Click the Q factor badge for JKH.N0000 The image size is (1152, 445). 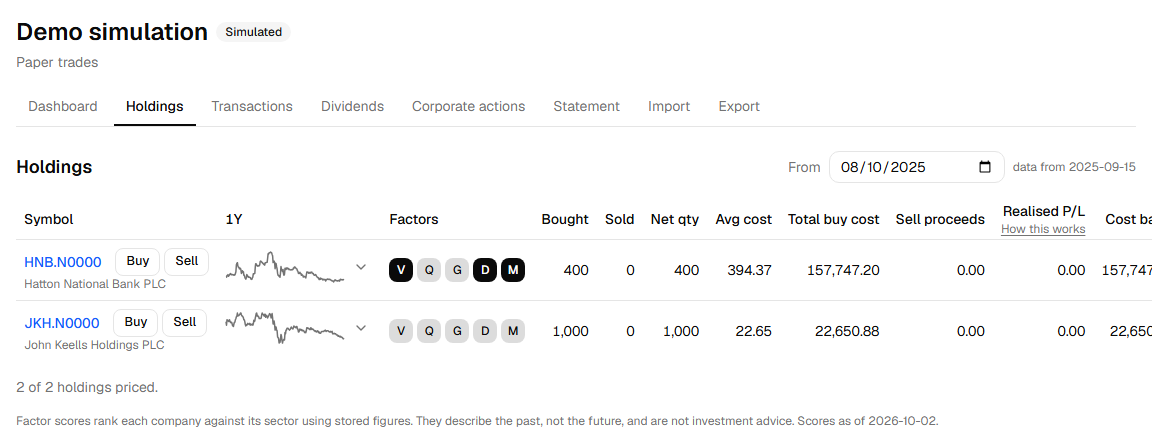429,331
